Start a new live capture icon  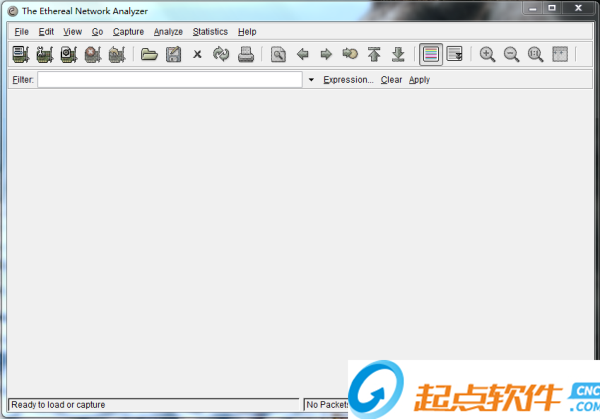tap(69, 54)
